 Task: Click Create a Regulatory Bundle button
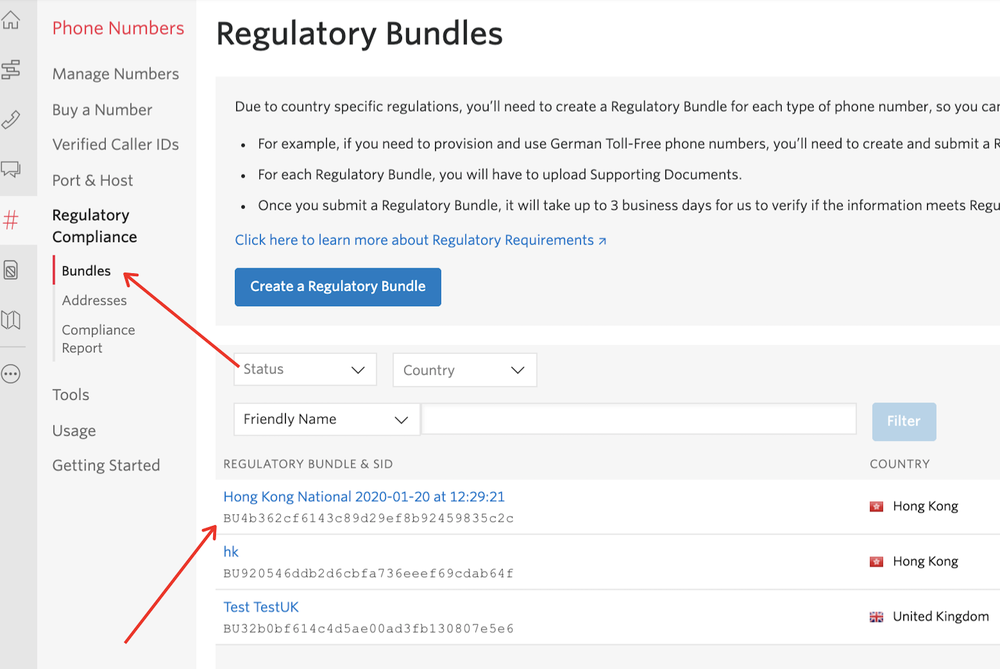pyautogui.click(x=337, y=286)
